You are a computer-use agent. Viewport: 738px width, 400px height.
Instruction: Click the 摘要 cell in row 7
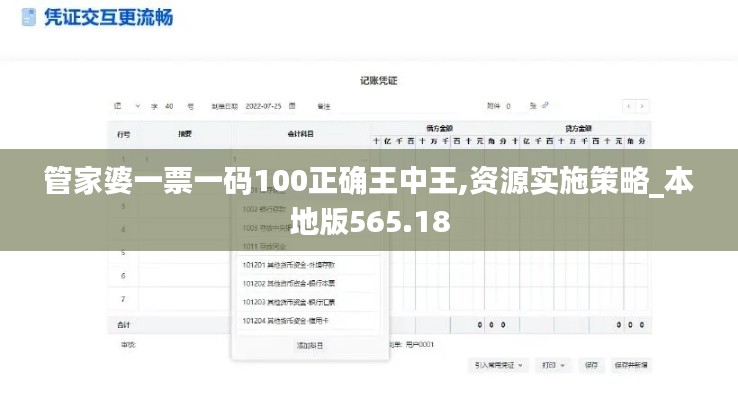click(x=185, y=299)
